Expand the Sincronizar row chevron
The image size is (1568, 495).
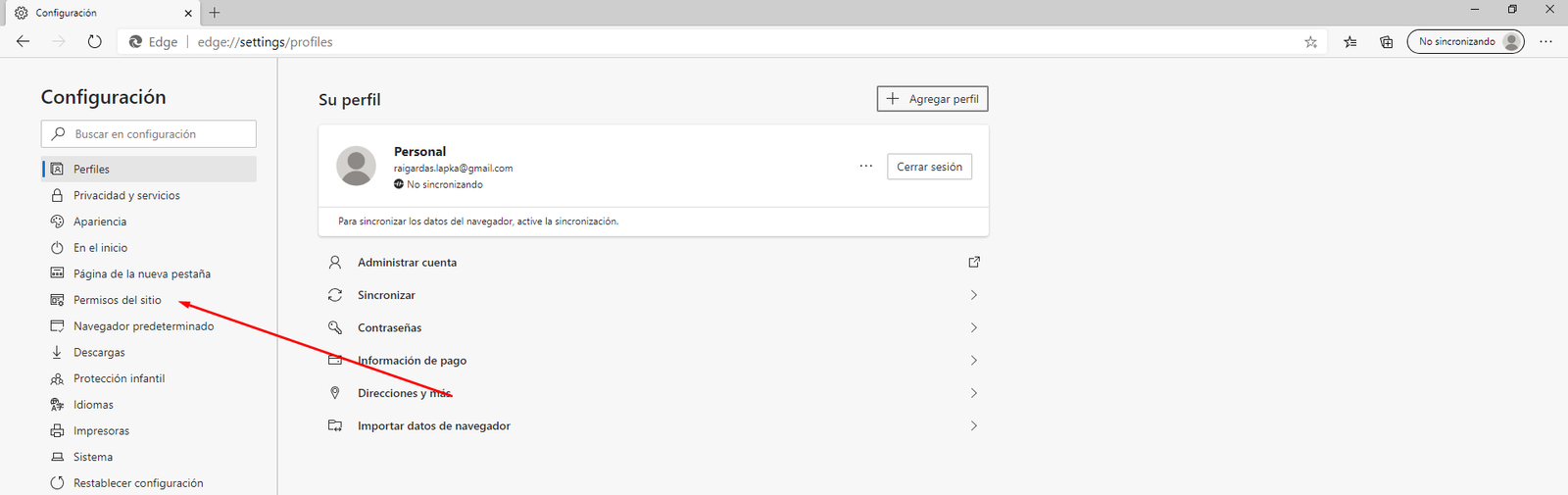pos(973,295)
